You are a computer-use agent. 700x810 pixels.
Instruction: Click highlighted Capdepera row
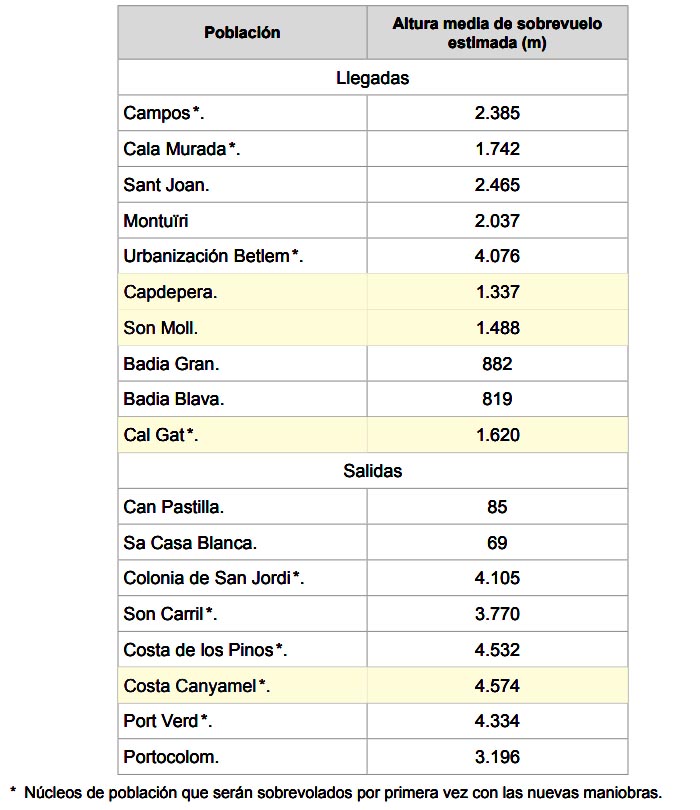(x=372, y=292)
